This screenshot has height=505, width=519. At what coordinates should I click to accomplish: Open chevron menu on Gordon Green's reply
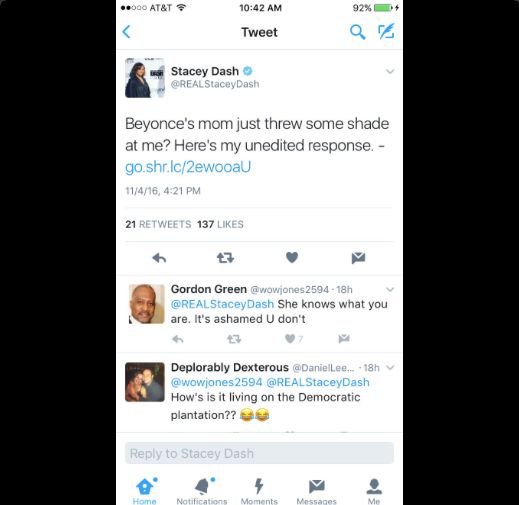[390, 289]
